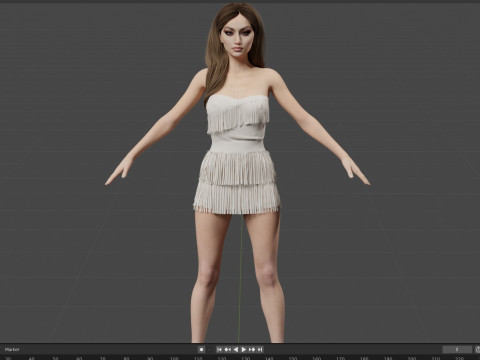Jump to the previous keyframe
This screenshot has height=360, width=480.
point(228,349)
